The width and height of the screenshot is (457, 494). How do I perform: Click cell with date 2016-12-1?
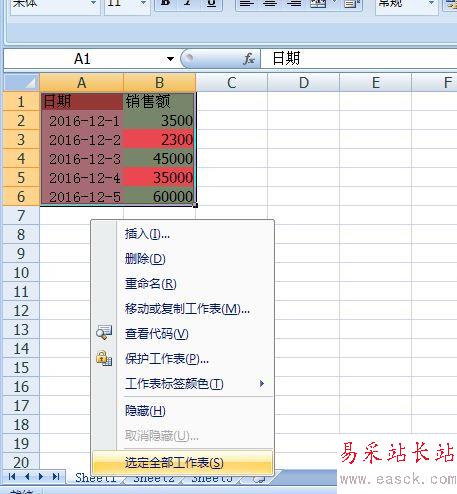click(x=81, y=120)
